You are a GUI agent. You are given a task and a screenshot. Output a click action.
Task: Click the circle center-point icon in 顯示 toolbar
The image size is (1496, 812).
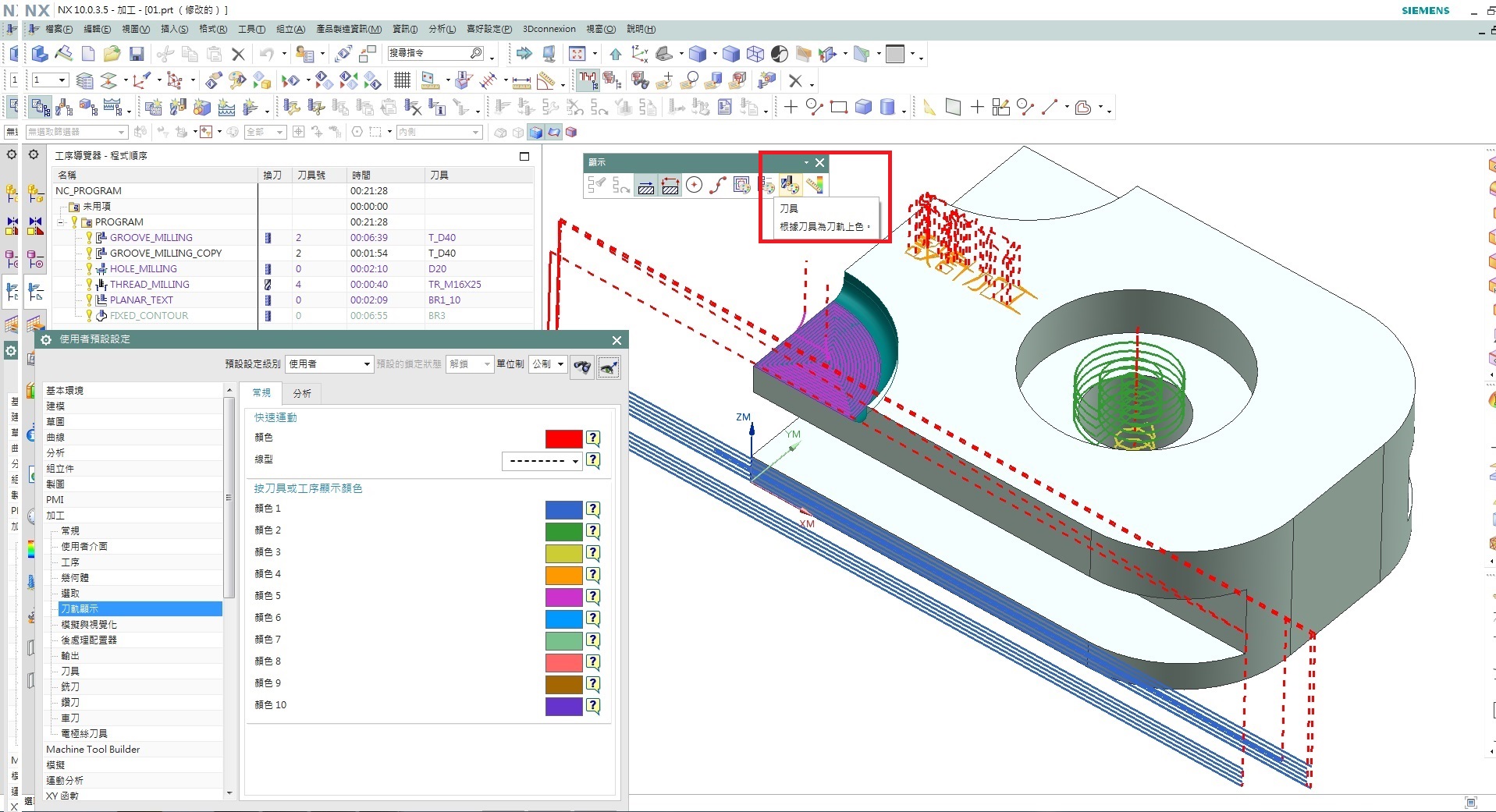[x=695, y=185]
